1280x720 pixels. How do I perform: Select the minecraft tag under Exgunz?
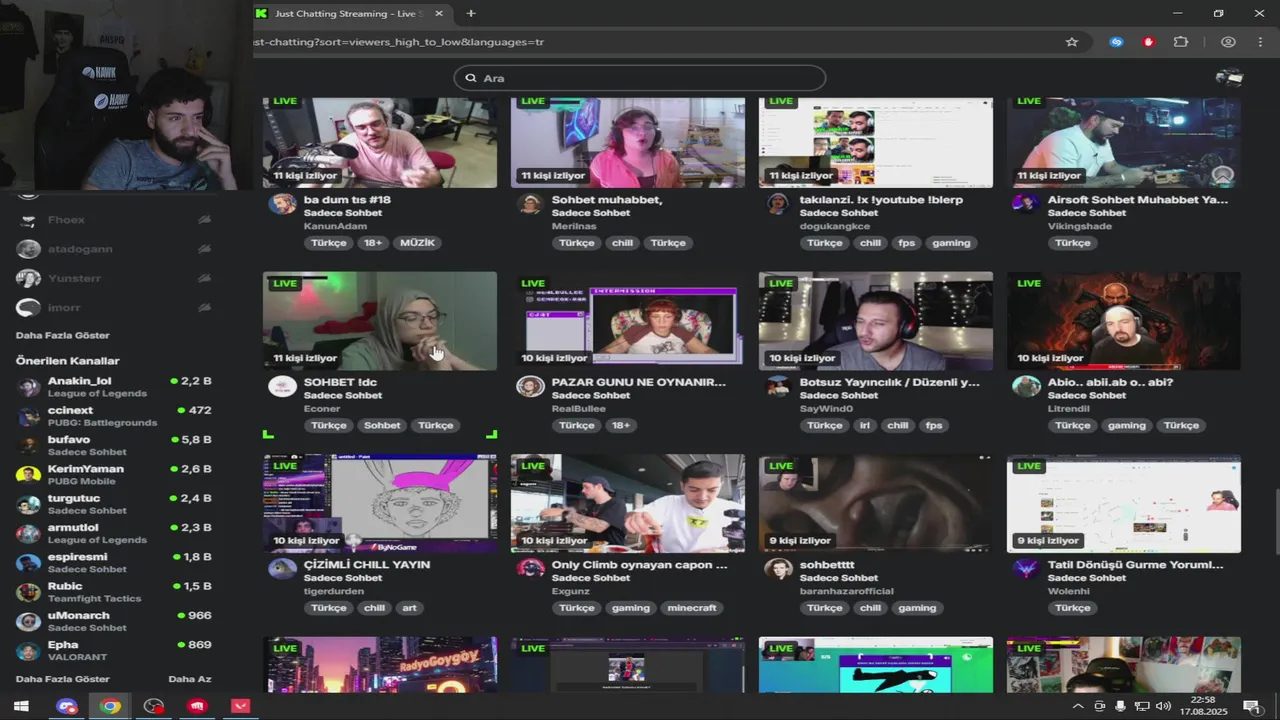(692, 608)
